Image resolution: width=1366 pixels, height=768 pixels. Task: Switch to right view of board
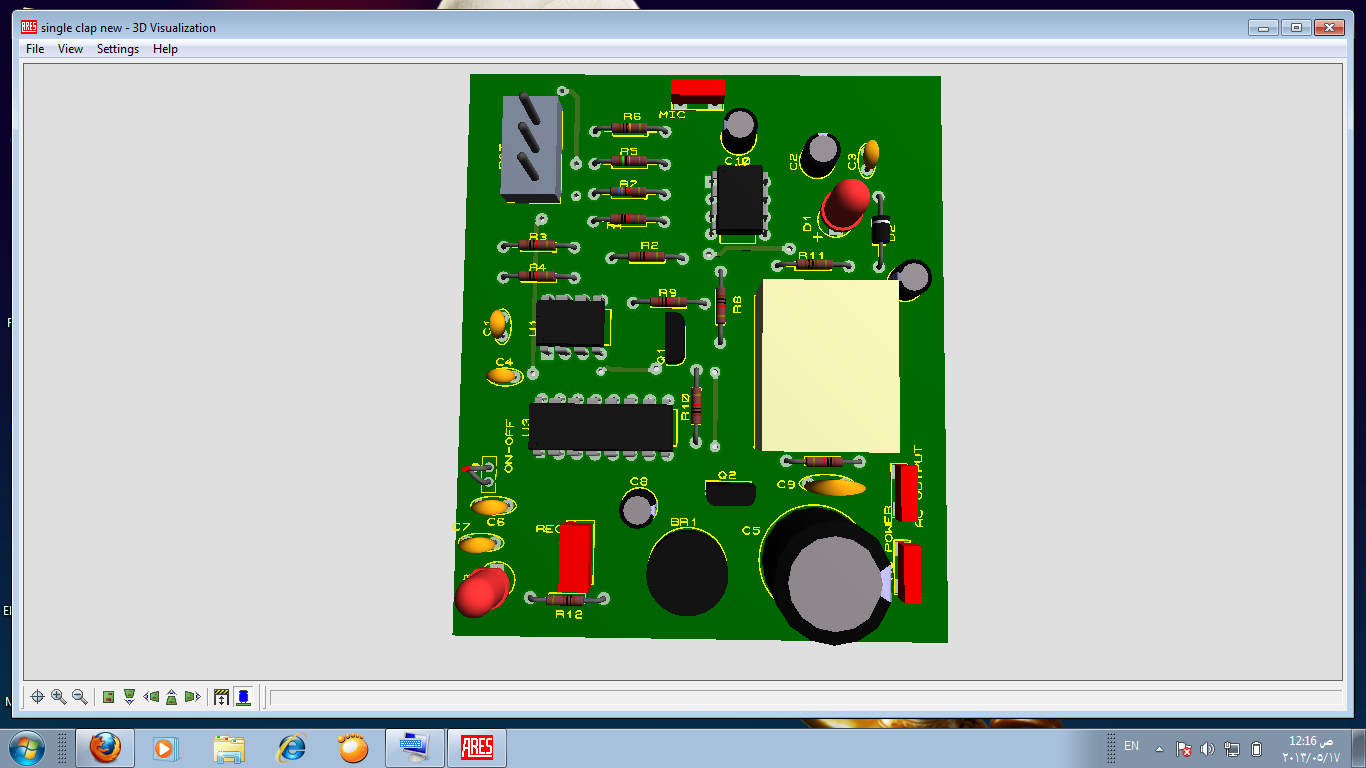192,697
